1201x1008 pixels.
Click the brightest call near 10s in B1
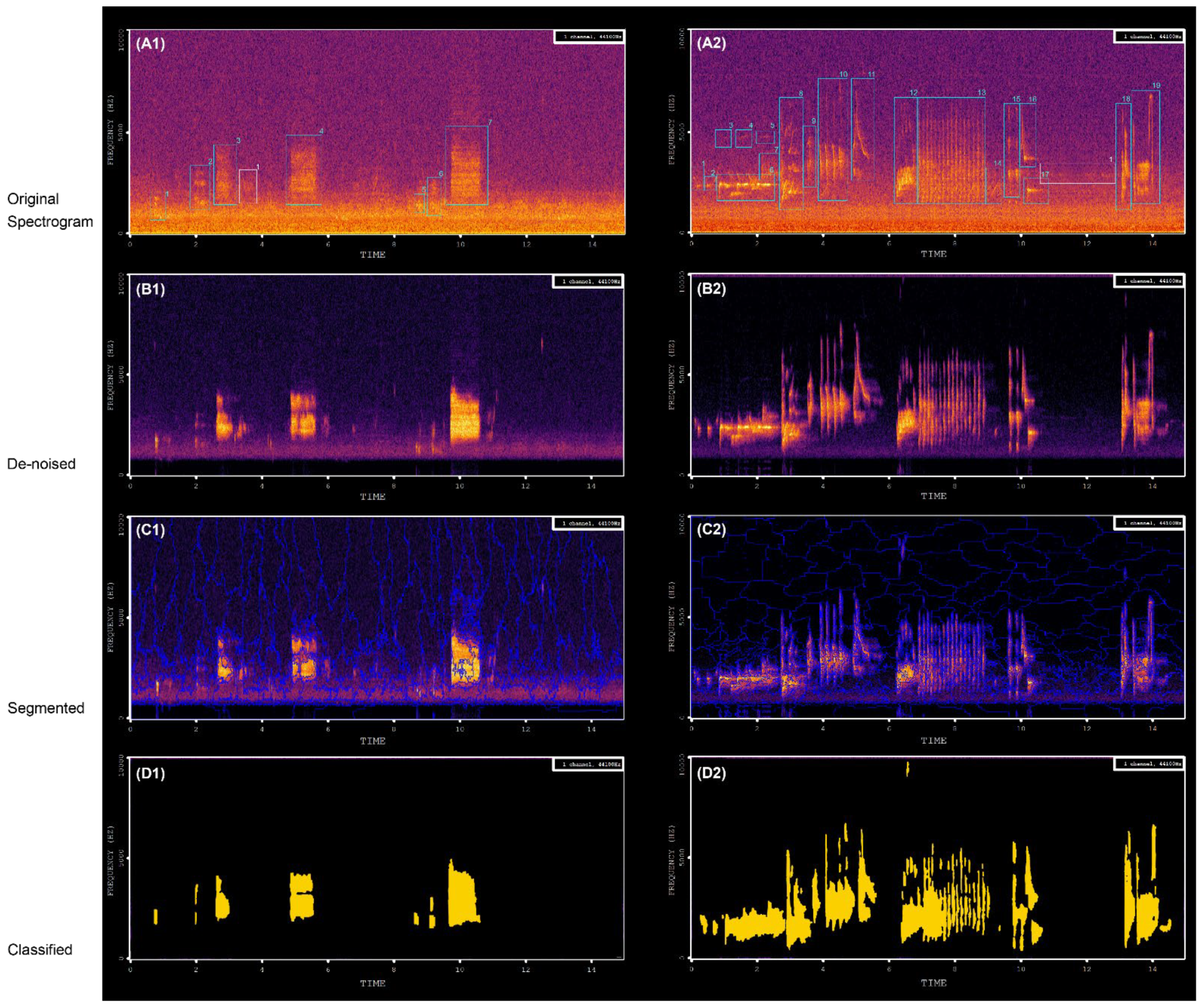464,416
